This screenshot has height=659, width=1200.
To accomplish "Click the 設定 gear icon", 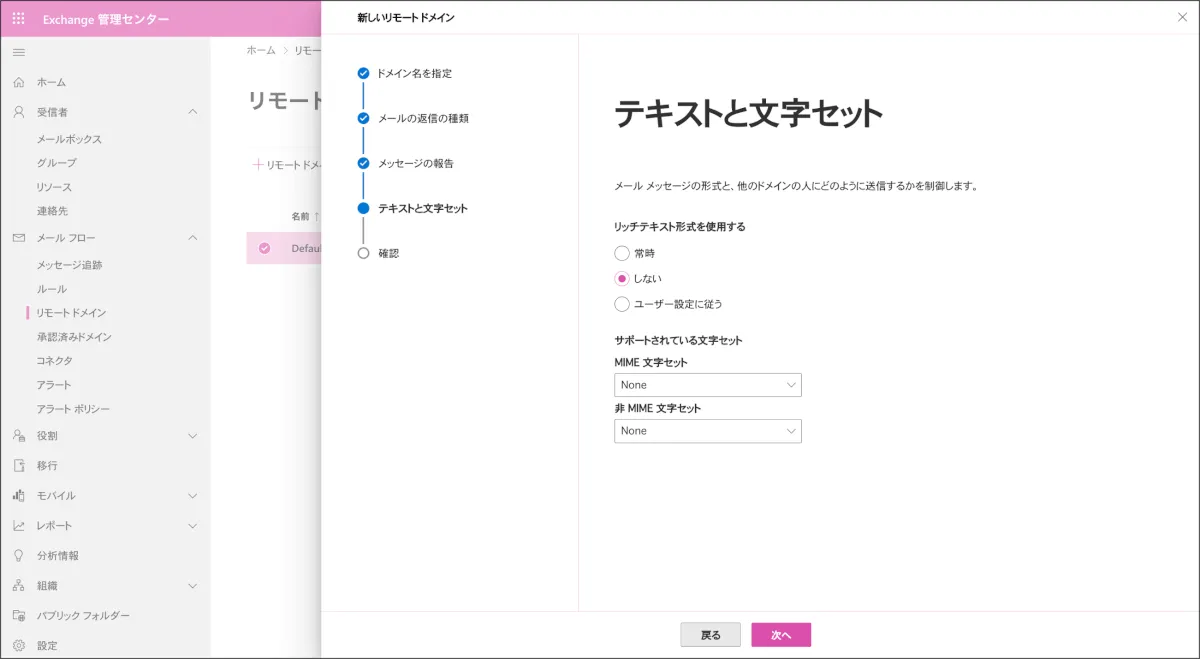I will [x=18, y=645].
